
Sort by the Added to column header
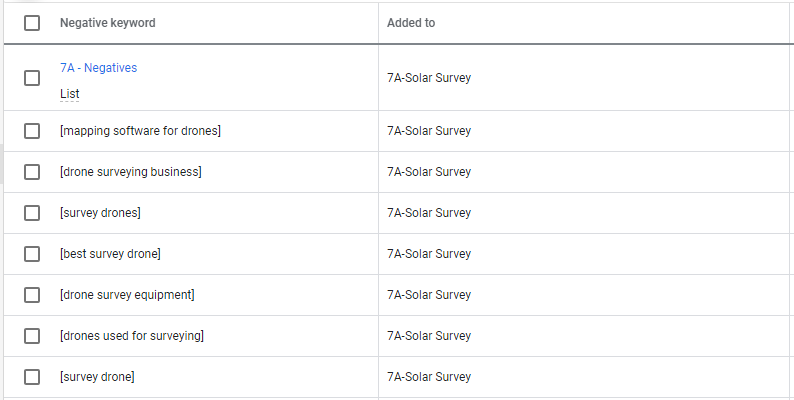click(x=411, y=23)
